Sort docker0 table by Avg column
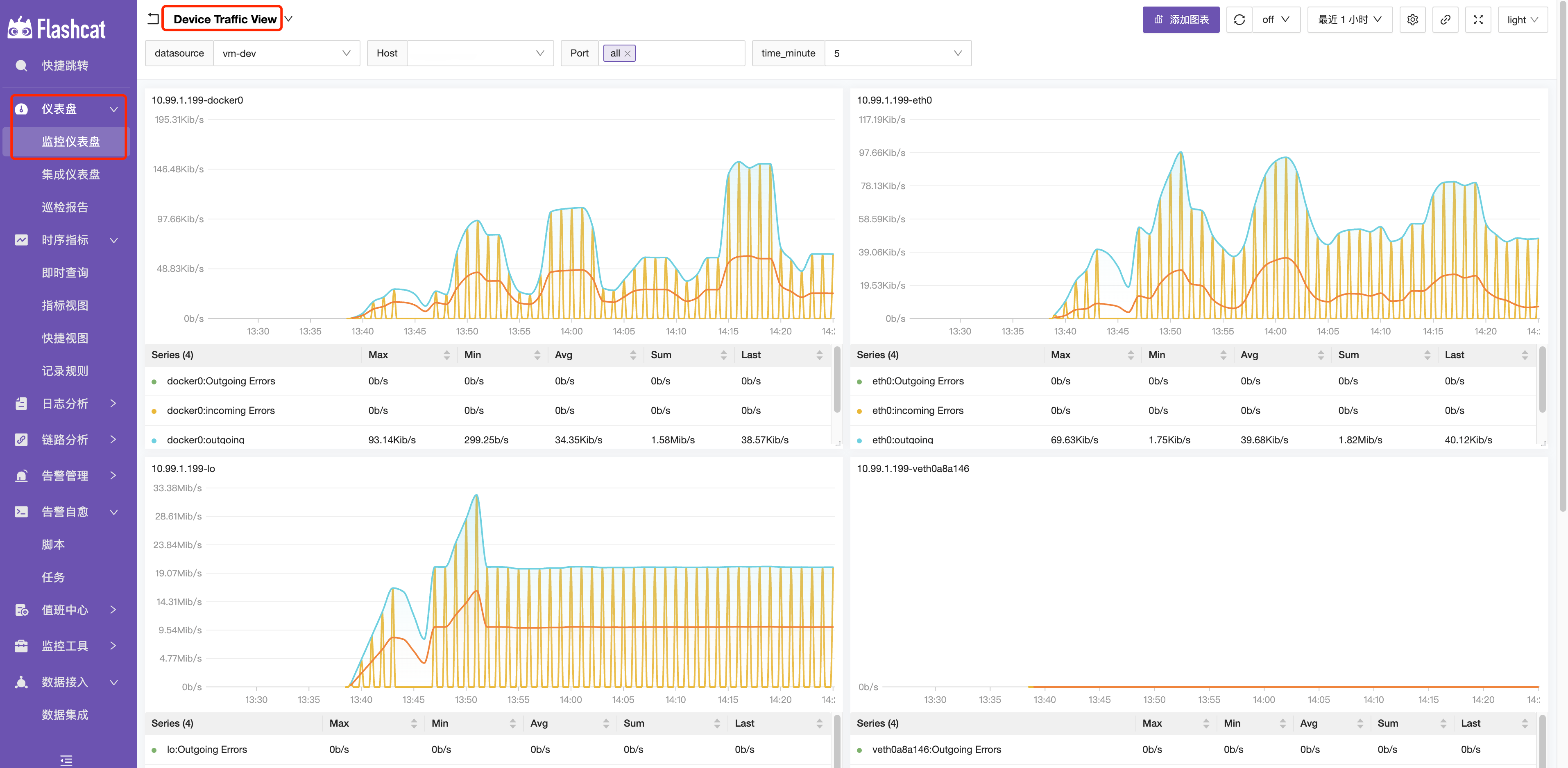 (x=633, y=355)
